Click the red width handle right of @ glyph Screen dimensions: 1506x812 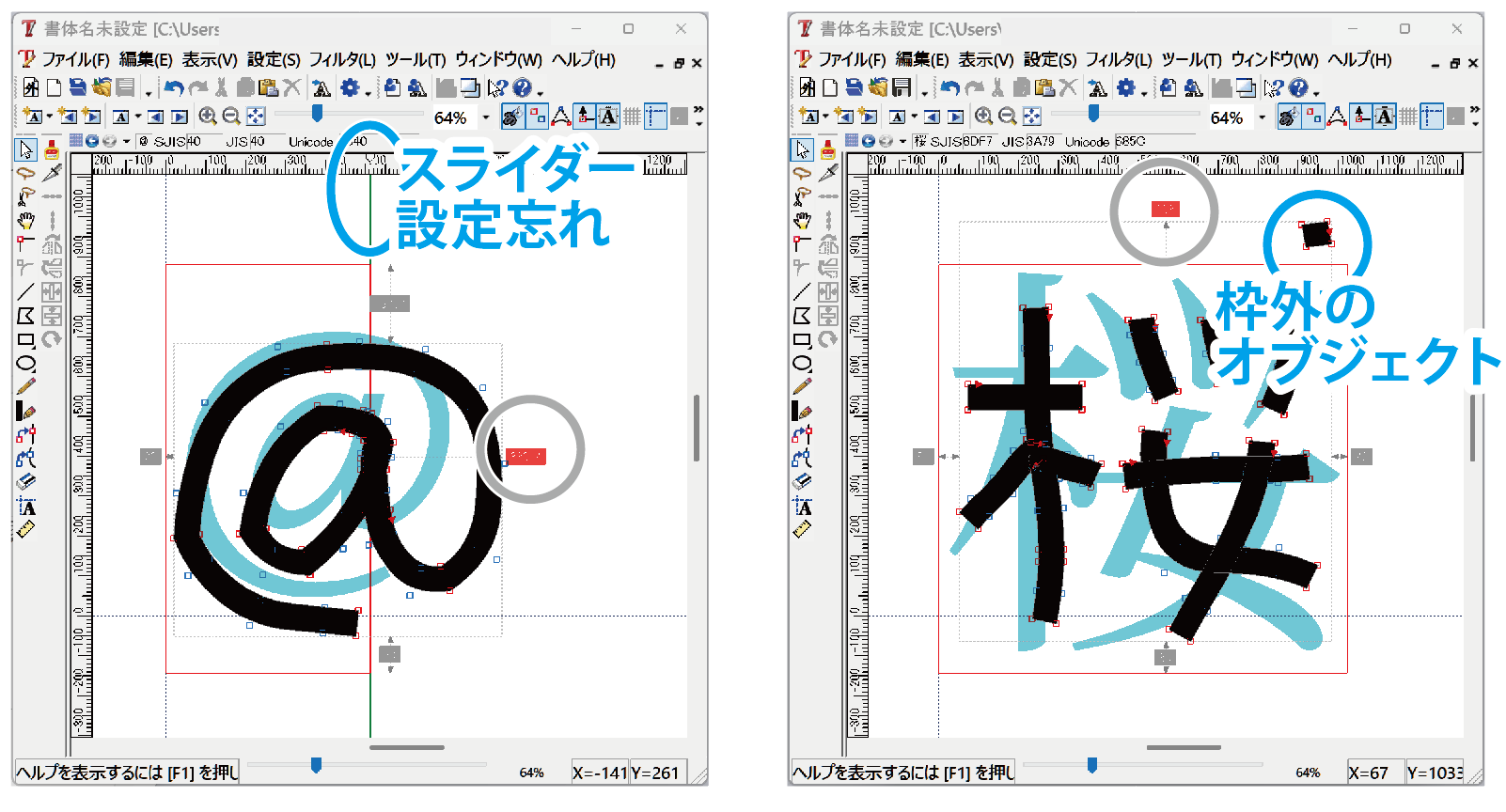point(526,457)
